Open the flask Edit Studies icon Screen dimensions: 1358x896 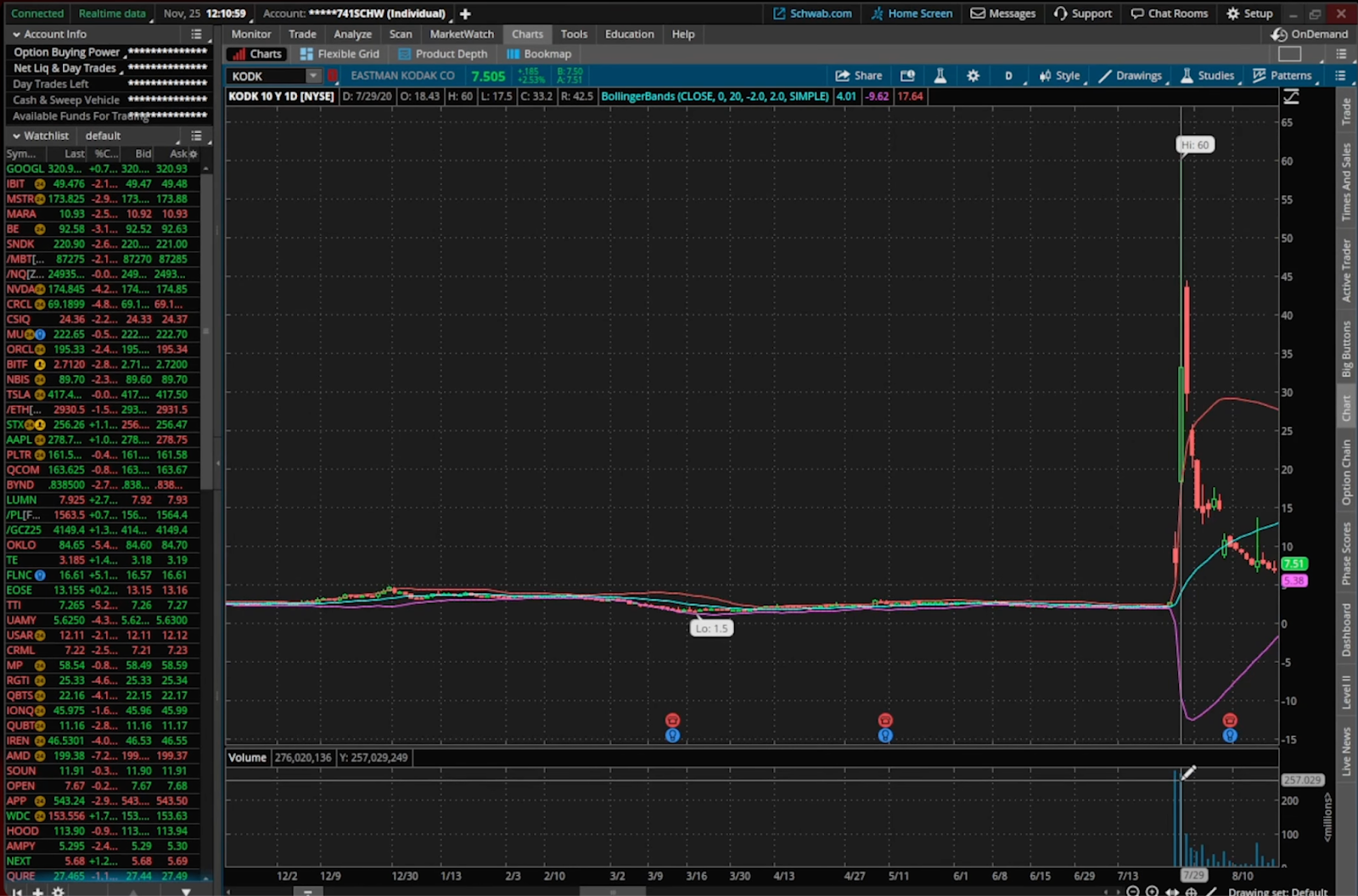tap(940, 76)
